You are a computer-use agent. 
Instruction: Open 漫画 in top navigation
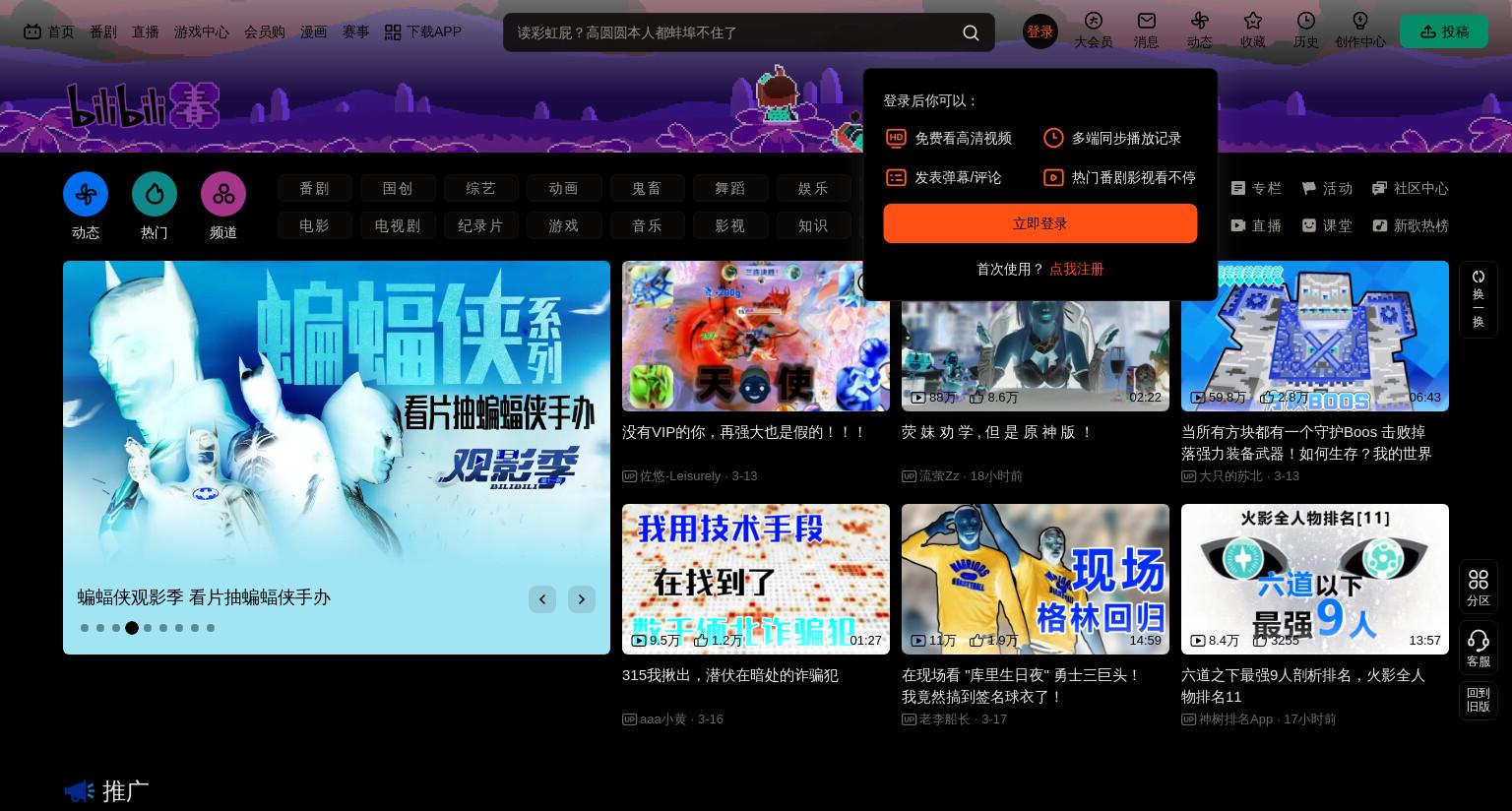pos(314,32)
